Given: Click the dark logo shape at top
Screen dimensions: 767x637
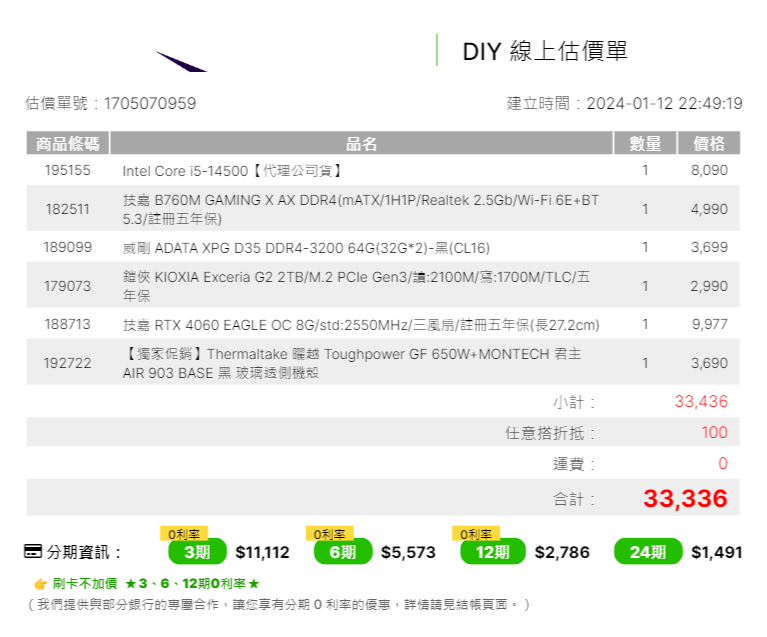Looking at the screenshot, I should click(x=181, y=62).
